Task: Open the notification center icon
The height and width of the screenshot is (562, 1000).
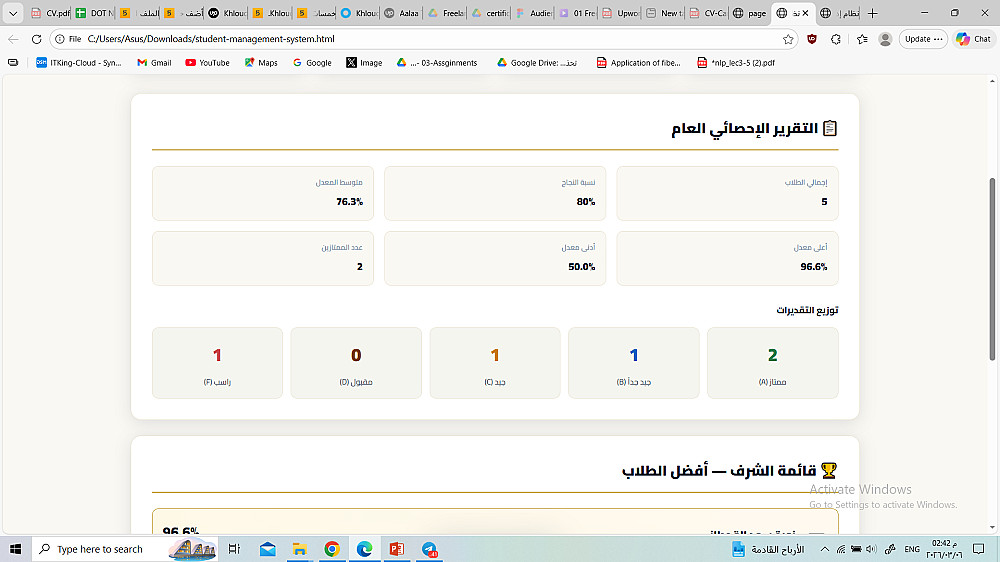Action: pos(978,549)
